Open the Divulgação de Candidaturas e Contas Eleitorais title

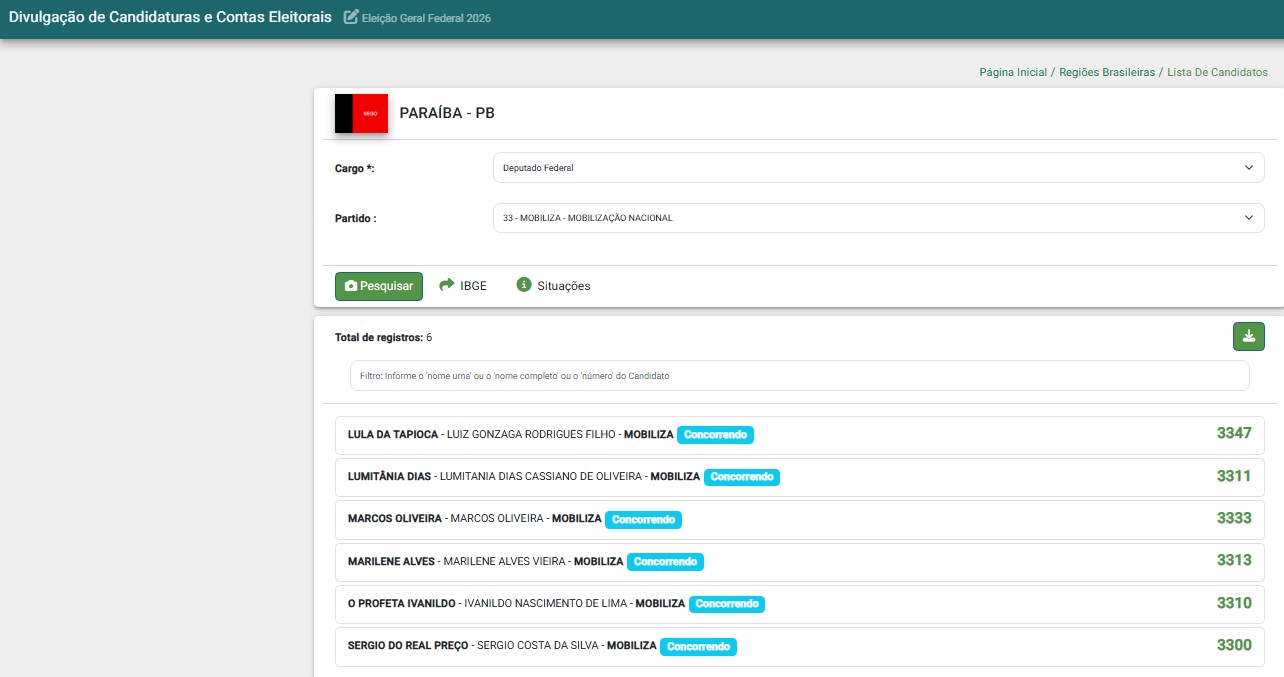(170, 18)
